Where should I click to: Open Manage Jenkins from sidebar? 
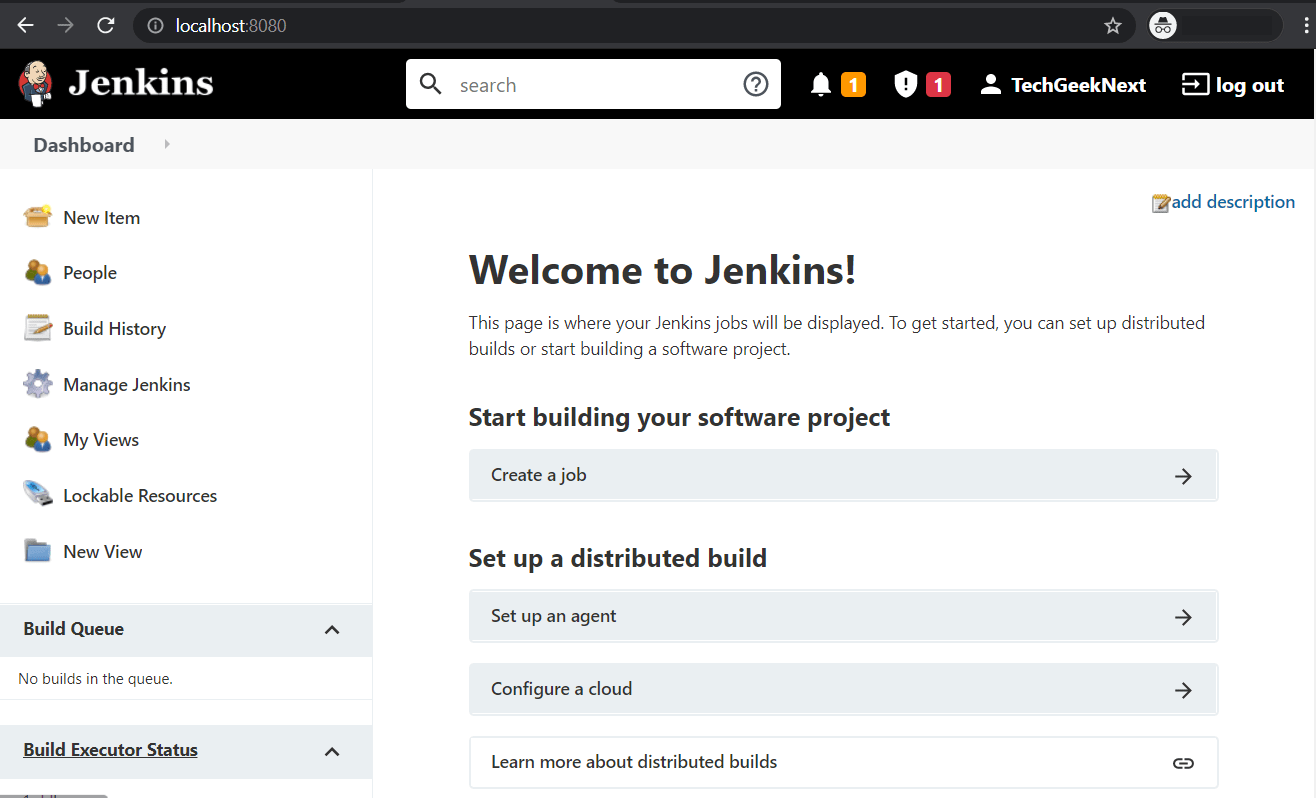pos(127,384)
